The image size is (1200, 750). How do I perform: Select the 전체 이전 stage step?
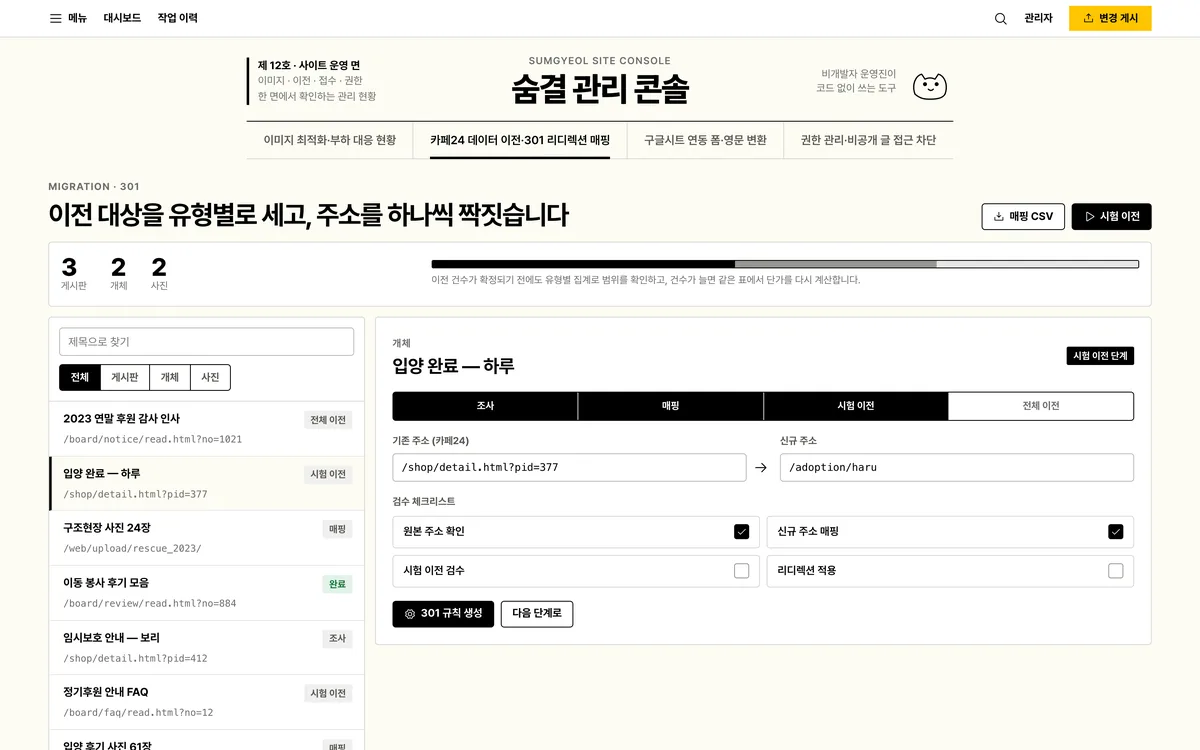click(x=1041, y=406)
